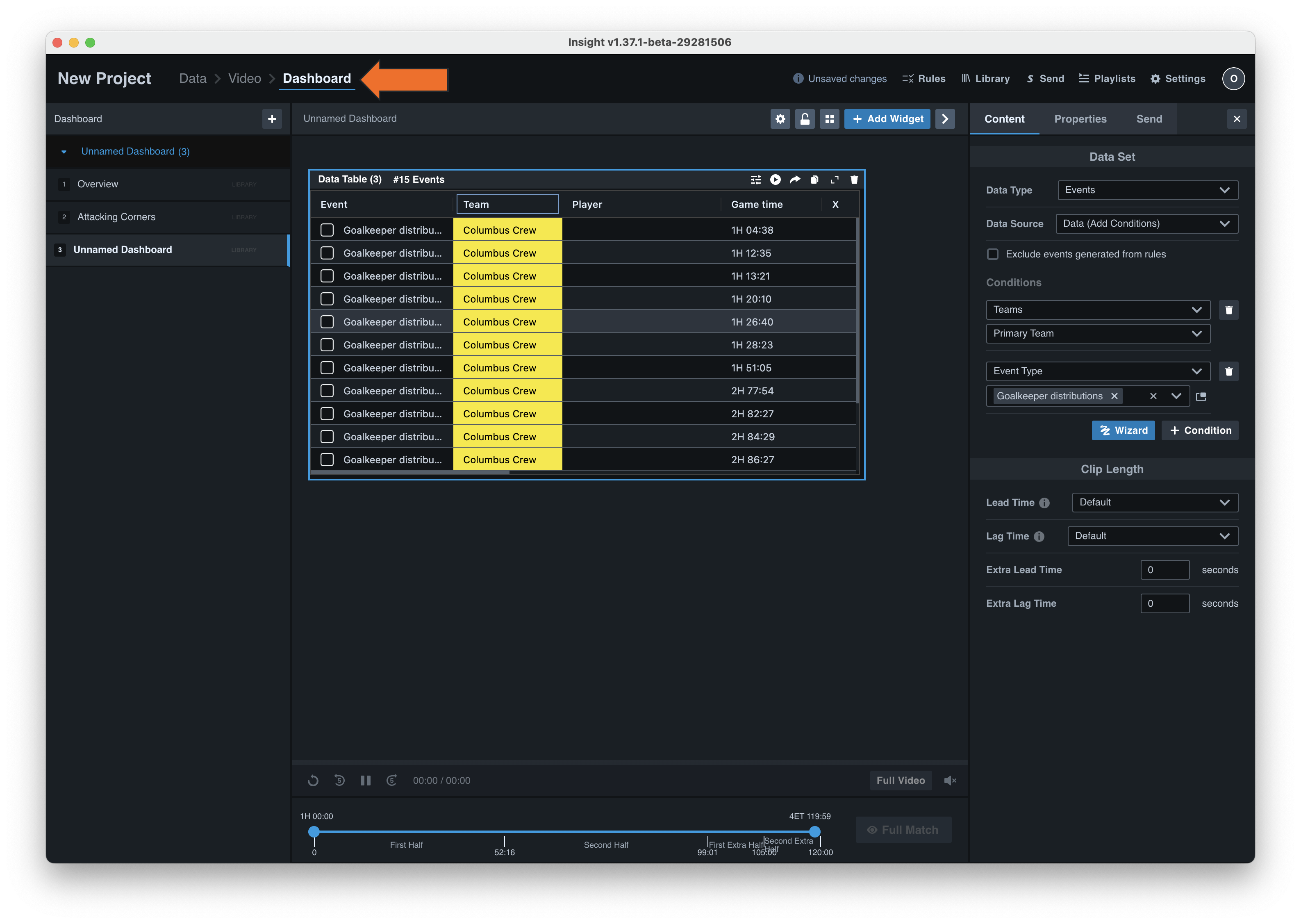Image resolution: width=1301 pixels, height=924 pixels.
Task: Open the Primary Team dropdown
Action: click(x=1098, y=333)
